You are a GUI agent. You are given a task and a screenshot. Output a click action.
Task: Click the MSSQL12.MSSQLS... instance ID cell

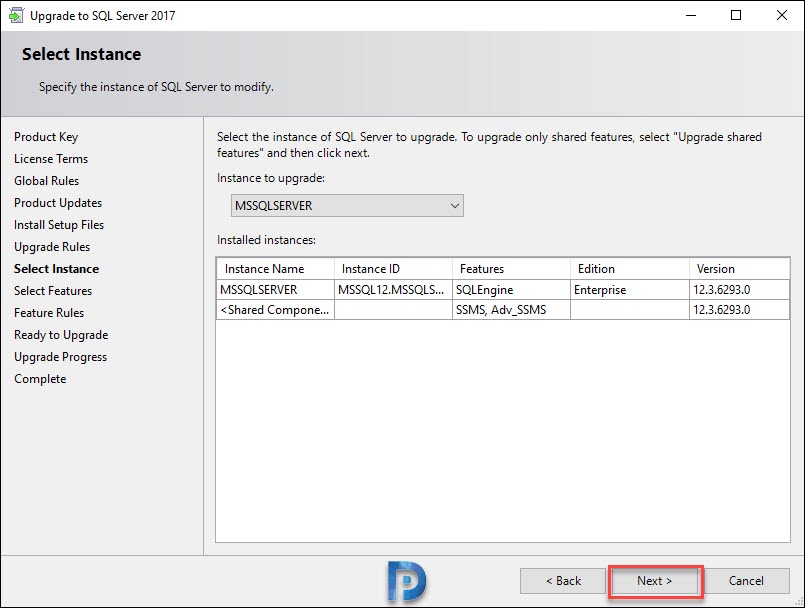[x=393, y=290]
